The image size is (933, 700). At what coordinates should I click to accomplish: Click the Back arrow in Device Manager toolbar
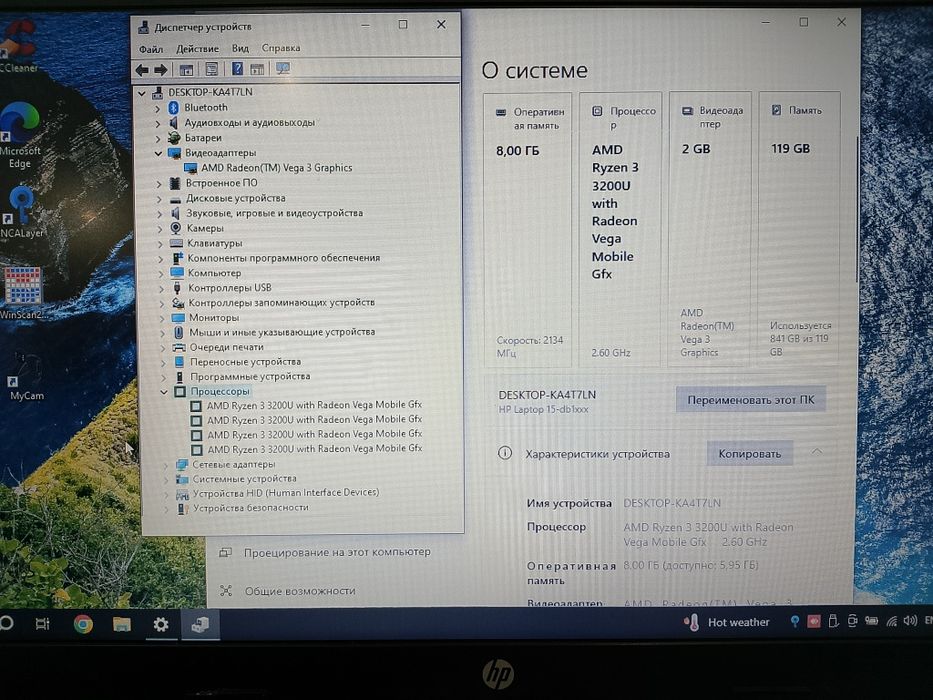click(x=142, y=70)
